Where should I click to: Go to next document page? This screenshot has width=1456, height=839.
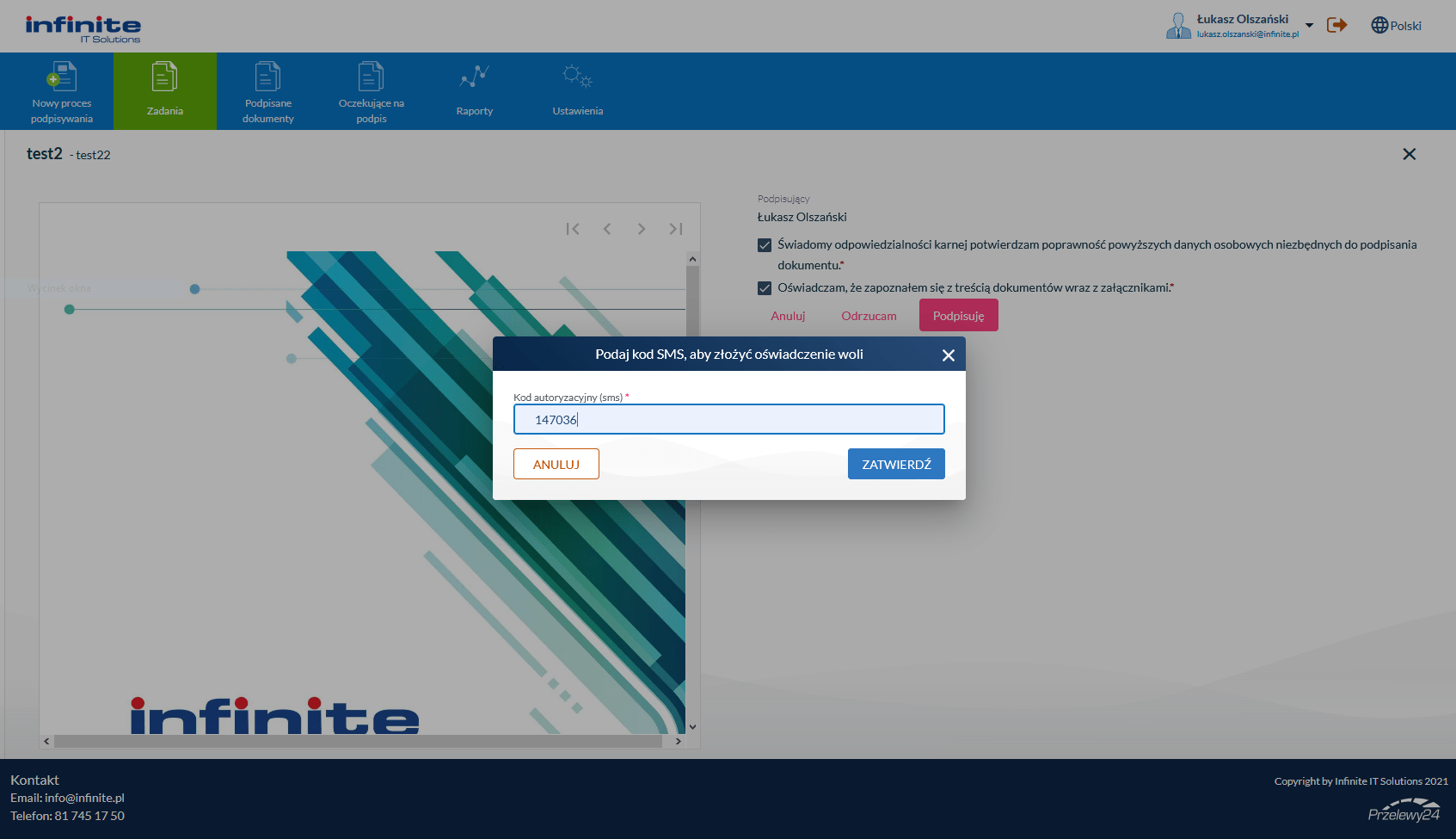(x=642, y=229)
